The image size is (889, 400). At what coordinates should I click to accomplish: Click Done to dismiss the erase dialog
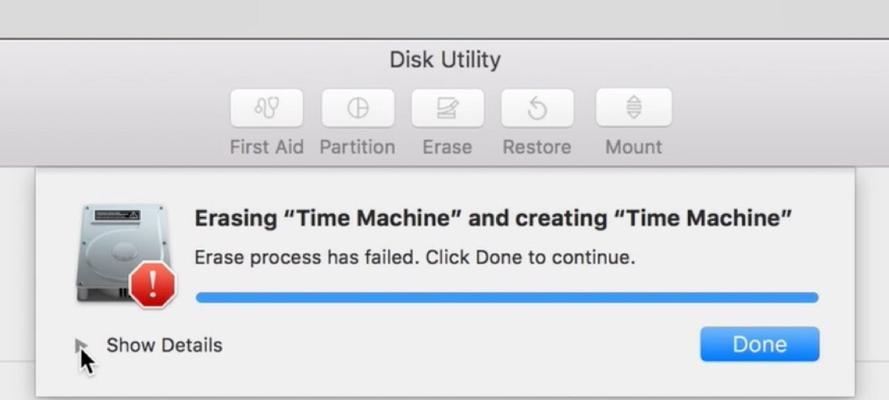coord(760,344)
